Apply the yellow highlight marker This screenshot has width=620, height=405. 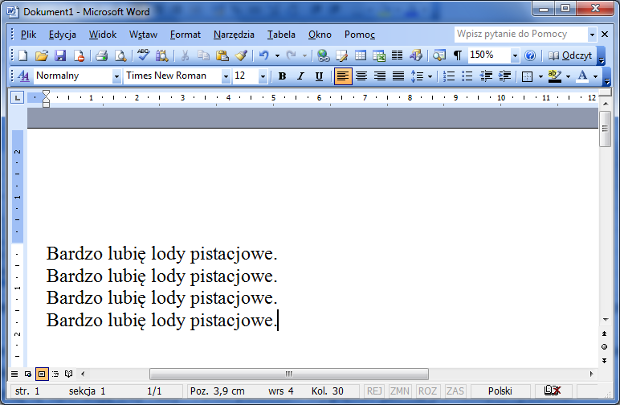point(555,76)
